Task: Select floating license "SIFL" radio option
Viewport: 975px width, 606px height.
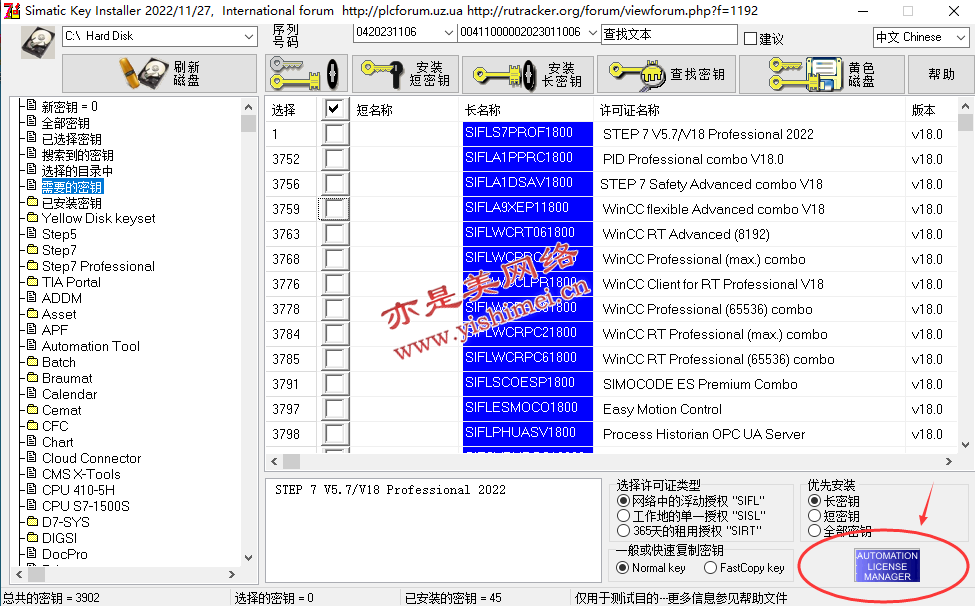Action: tap(623, 500)
